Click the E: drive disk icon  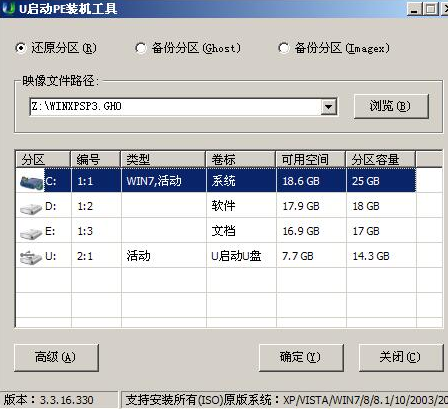pyautogui.click(x=31, y=233)
